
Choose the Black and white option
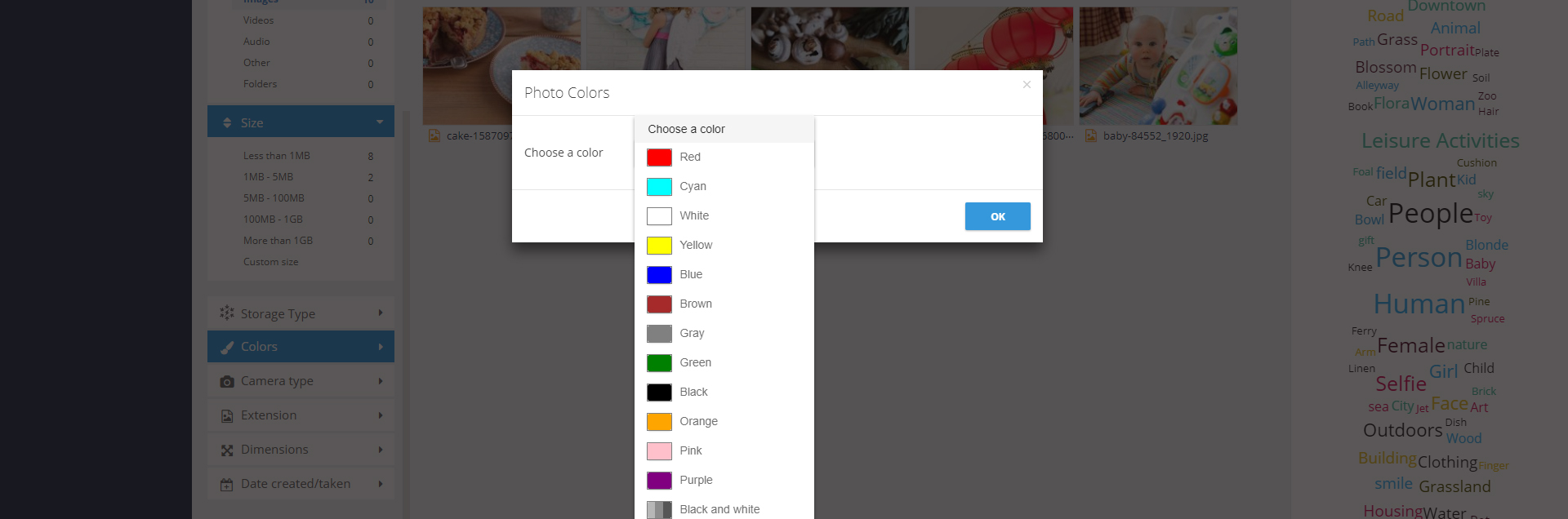click(x=719, y=509)
